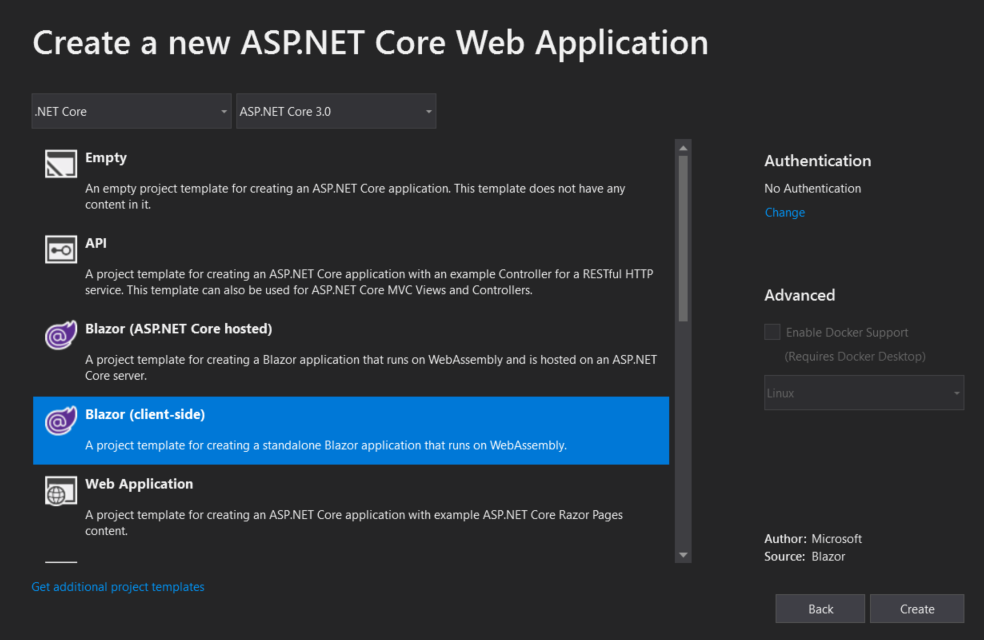
Task: Click the Advanced heading
Action: point(800,296)
